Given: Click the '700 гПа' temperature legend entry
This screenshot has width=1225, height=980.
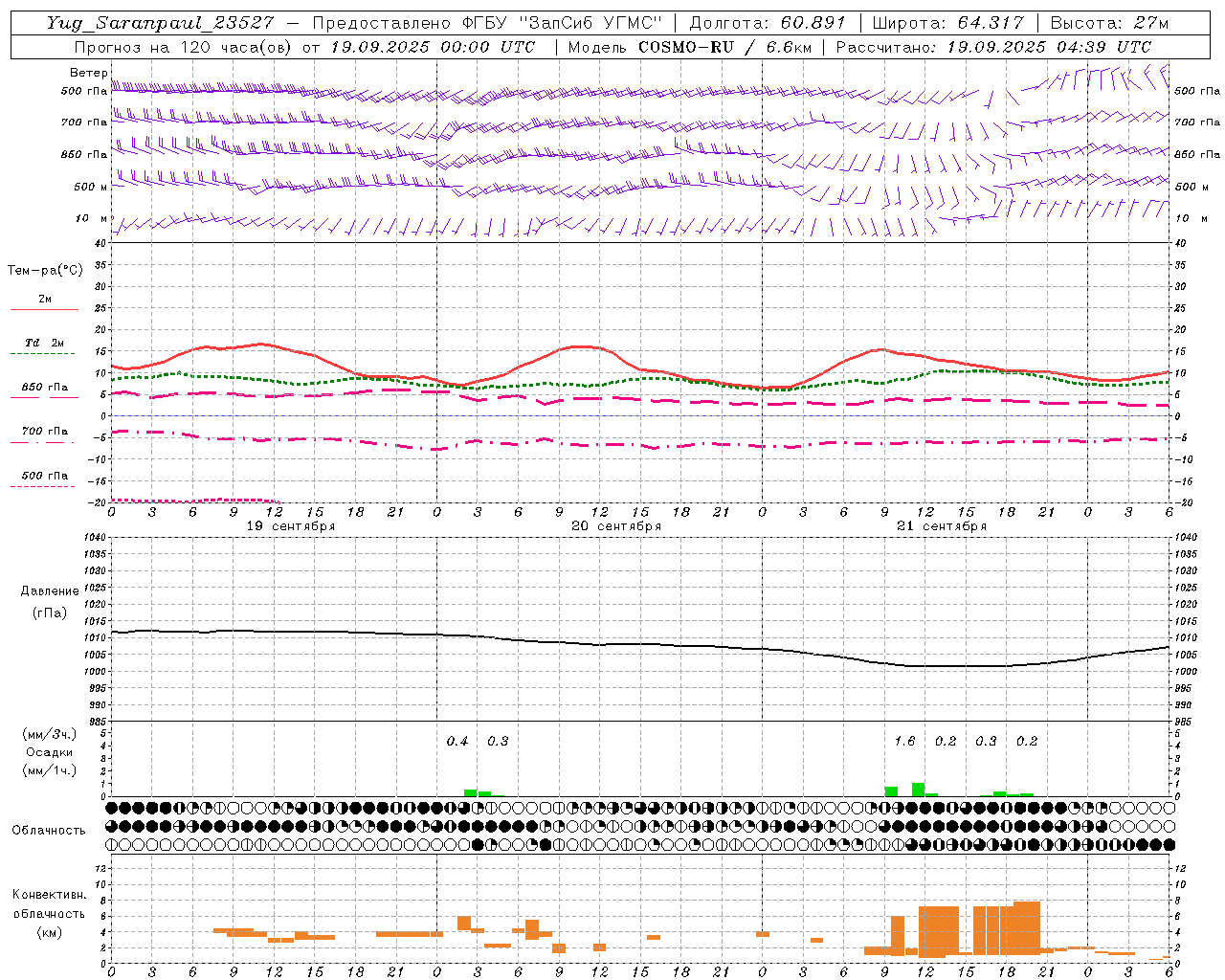Looking at the screenshot, I should [x=45, y=431].
